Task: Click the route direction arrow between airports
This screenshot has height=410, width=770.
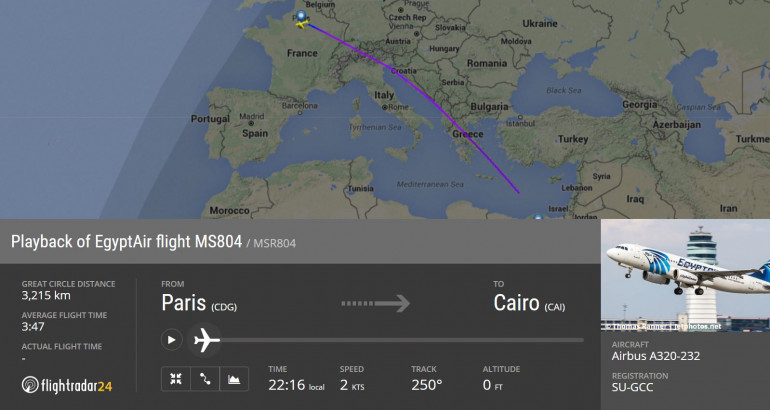Action: click(x=375, y=303)
